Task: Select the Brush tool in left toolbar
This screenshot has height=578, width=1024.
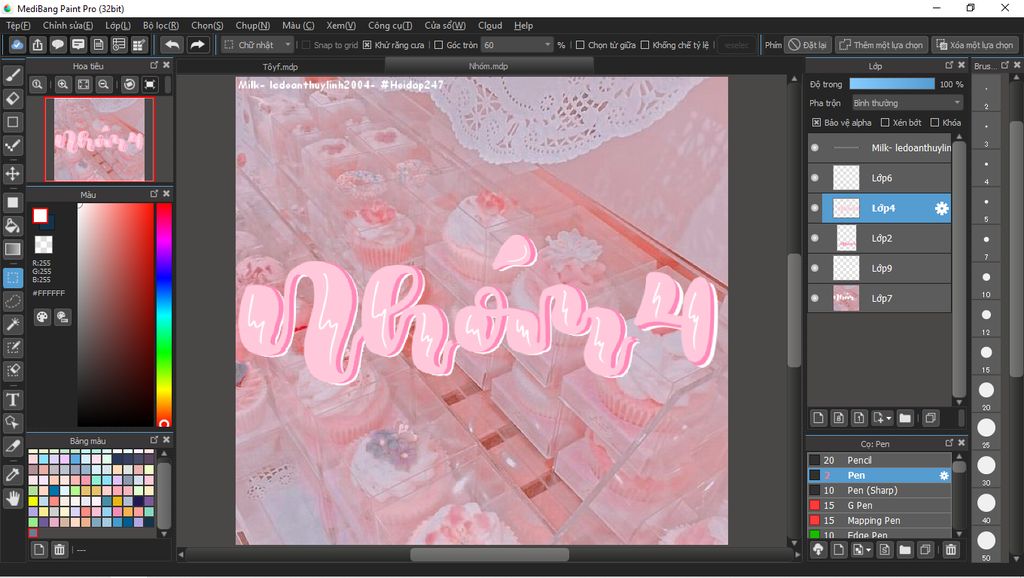Action: (12, 76)
